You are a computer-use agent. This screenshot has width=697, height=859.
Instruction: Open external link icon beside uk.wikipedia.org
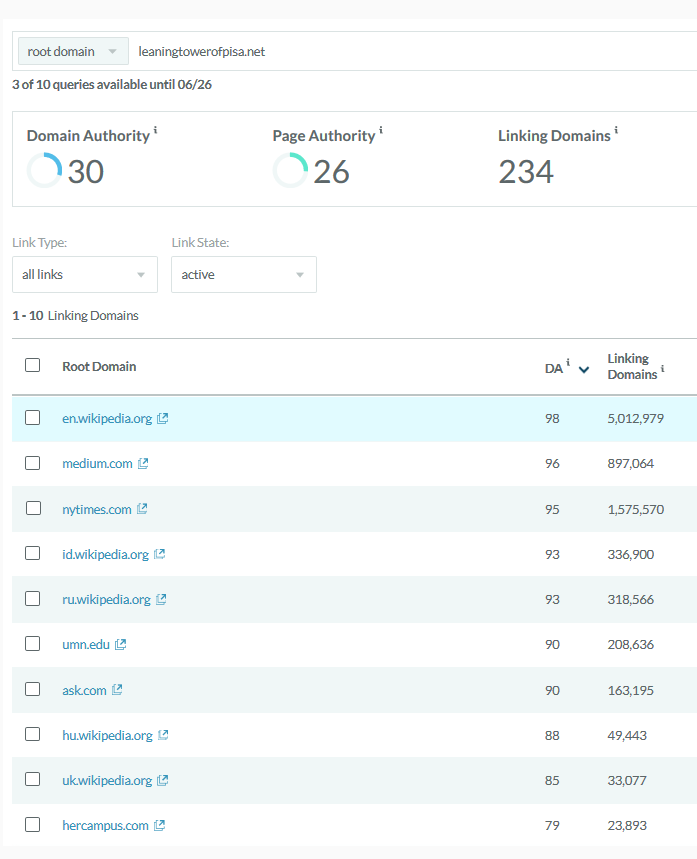(163, 780)
